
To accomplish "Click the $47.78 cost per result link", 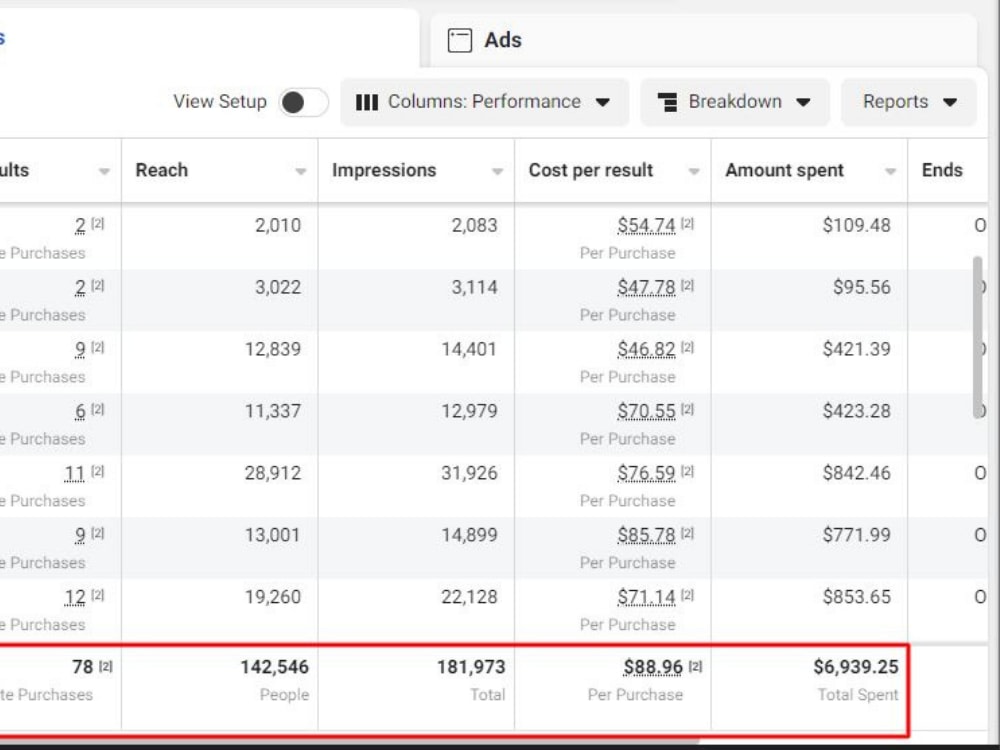I will point(646,287).
